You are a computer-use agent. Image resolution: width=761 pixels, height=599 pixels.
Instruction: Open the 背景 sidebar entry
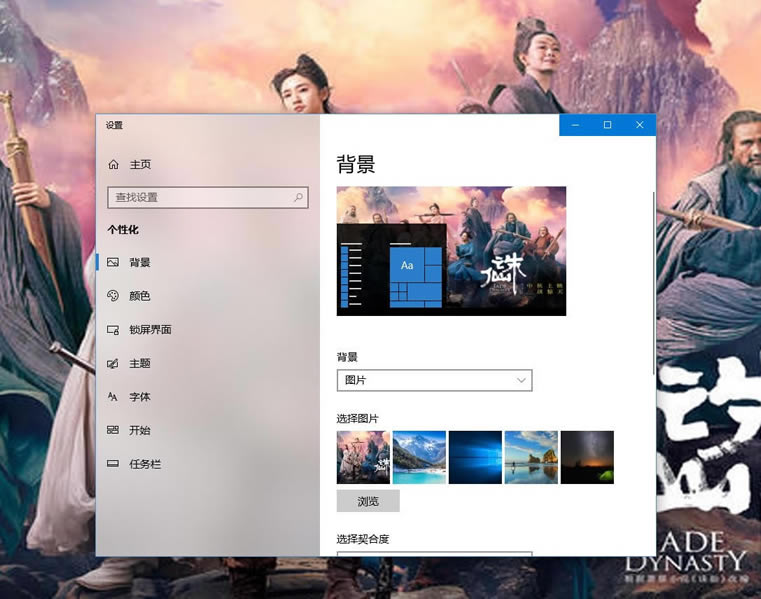[140, 263]
